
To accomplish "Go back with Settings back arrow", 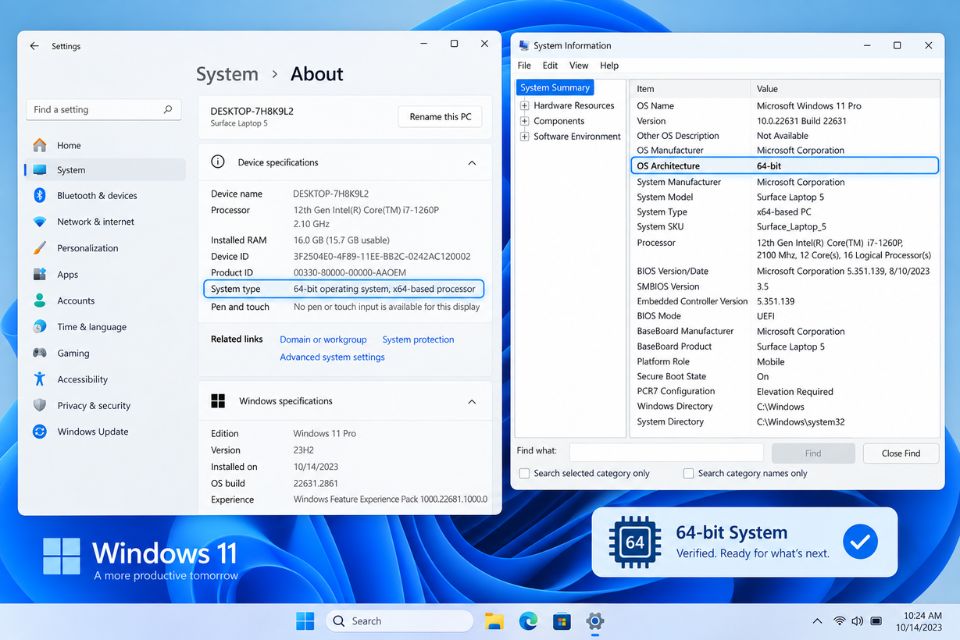I will point(34,46).
